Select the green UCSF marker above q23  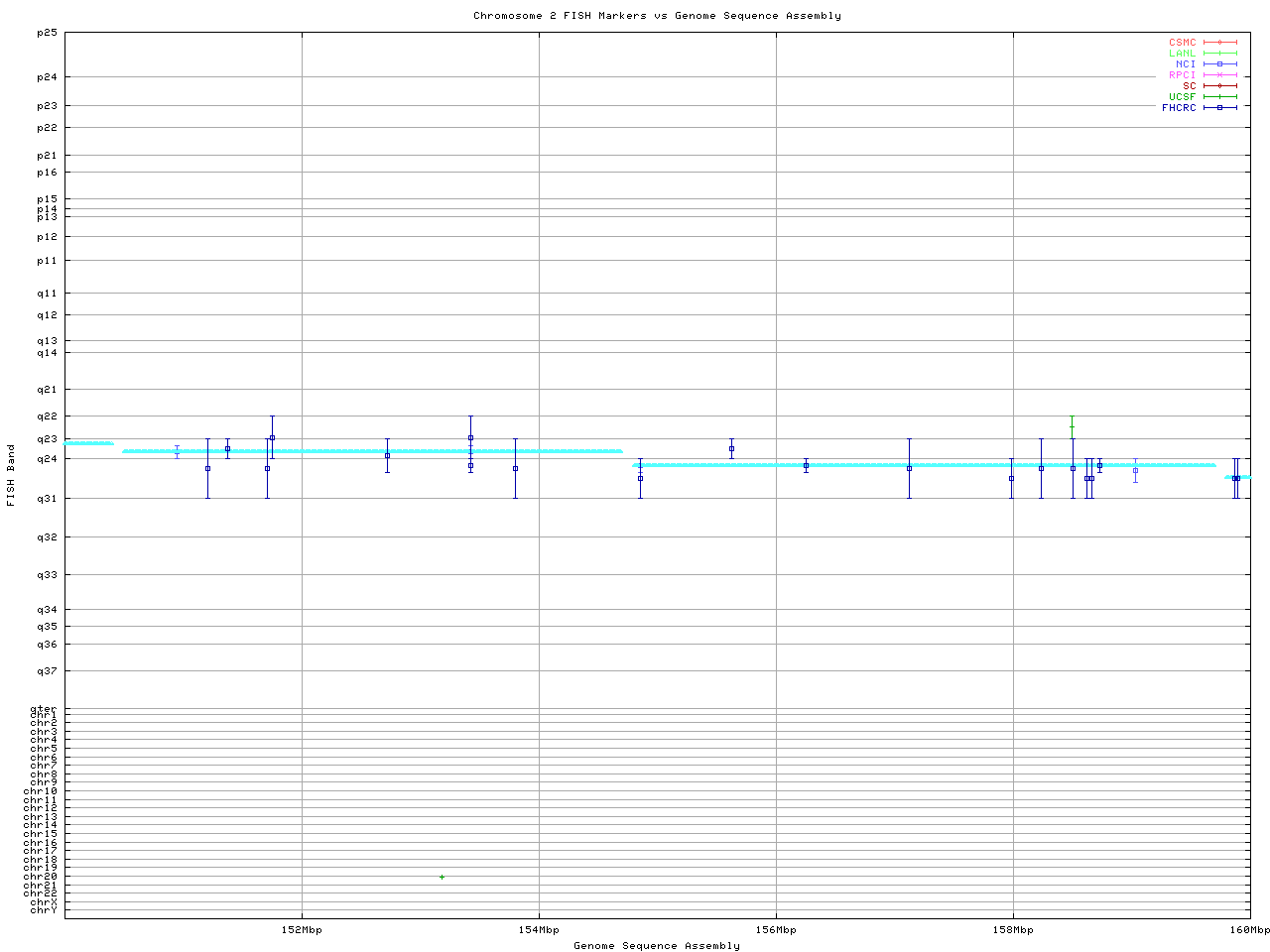(1072, 426)
